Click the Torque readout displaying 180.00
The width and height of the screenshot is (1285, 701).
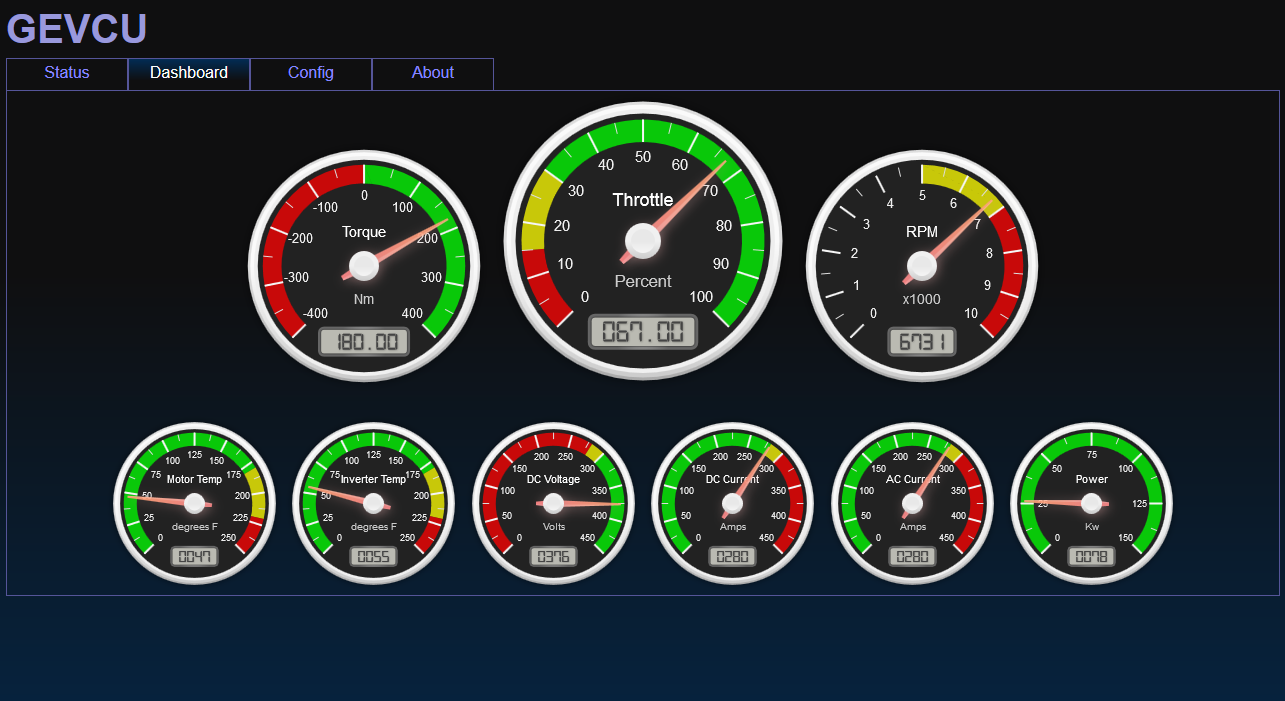(363, 340)
